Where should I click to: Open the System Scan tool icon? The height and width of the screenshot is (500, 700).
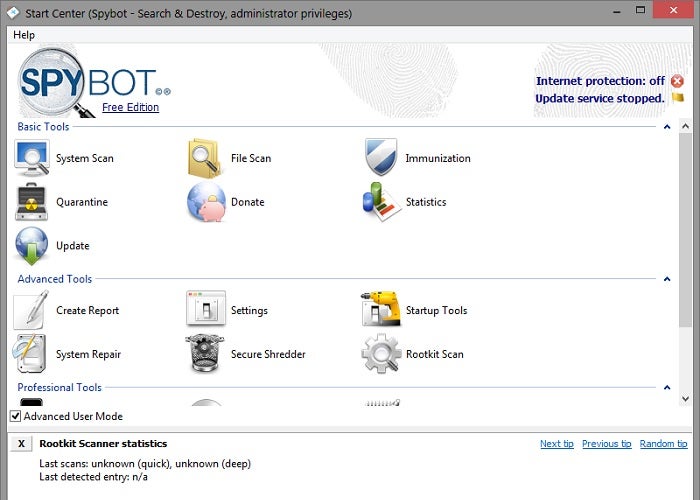pyautogui.click(x=32, y=158)
